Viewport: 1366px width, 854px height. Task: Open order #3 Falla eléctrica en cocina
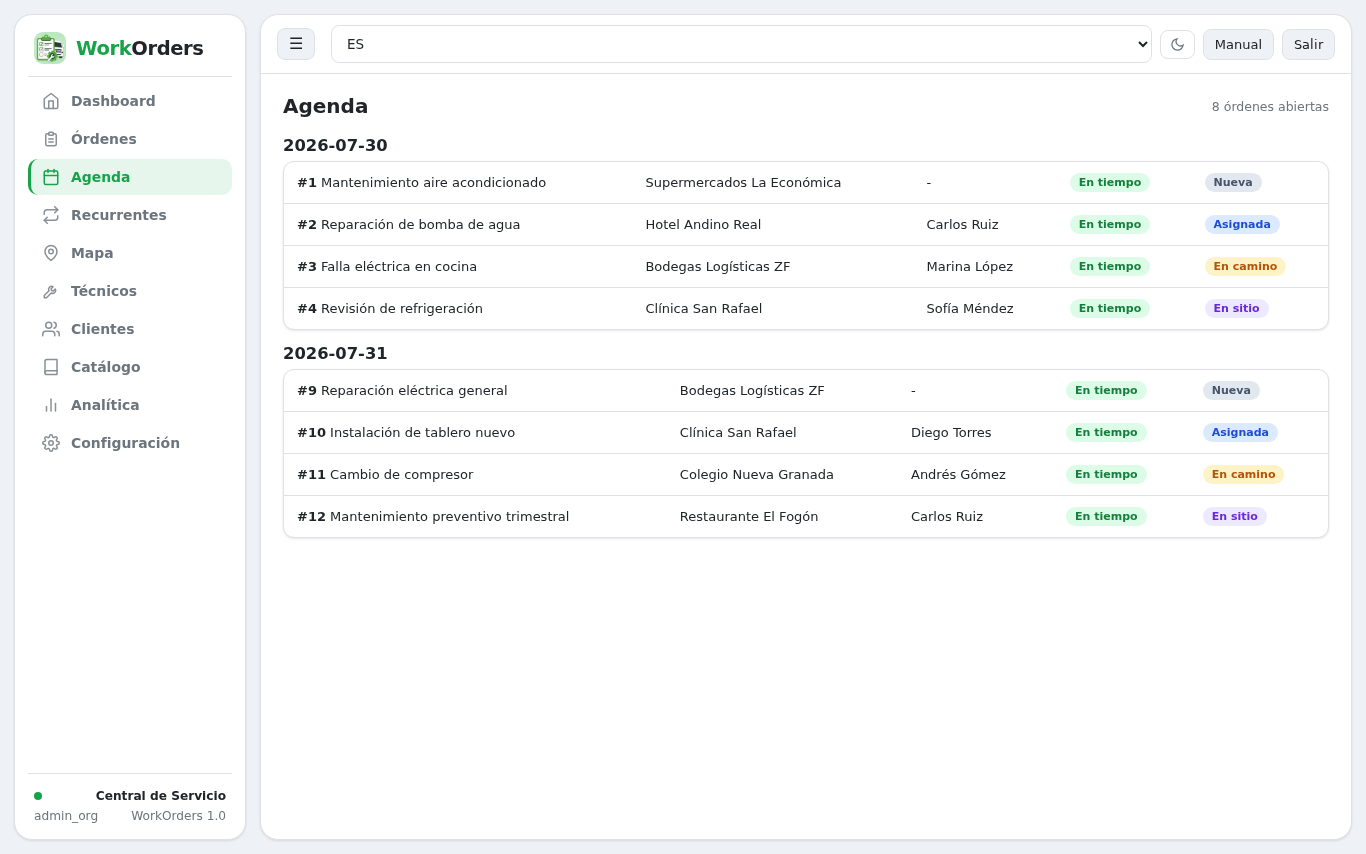pyautogui.click(x=806, y=267)
